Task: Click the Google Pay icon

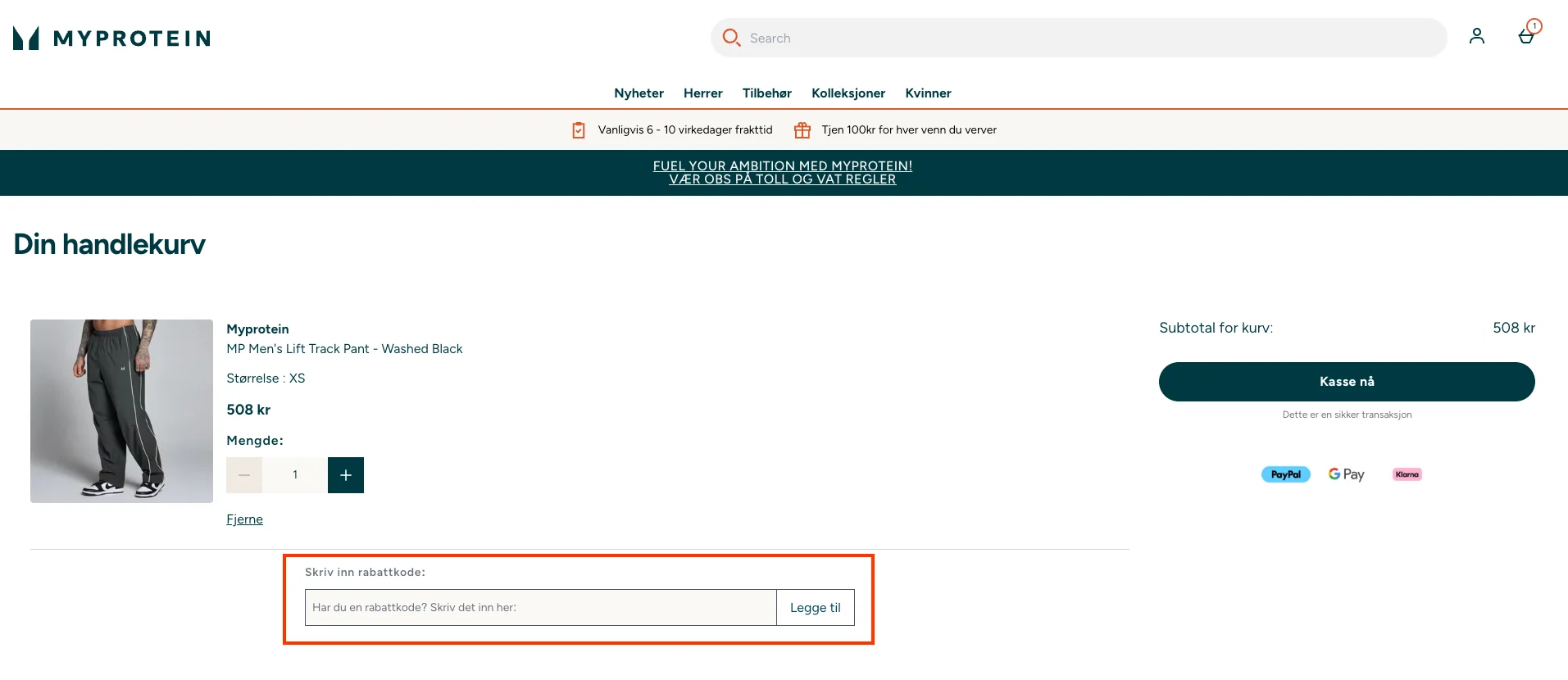Action: (1347, 474)
